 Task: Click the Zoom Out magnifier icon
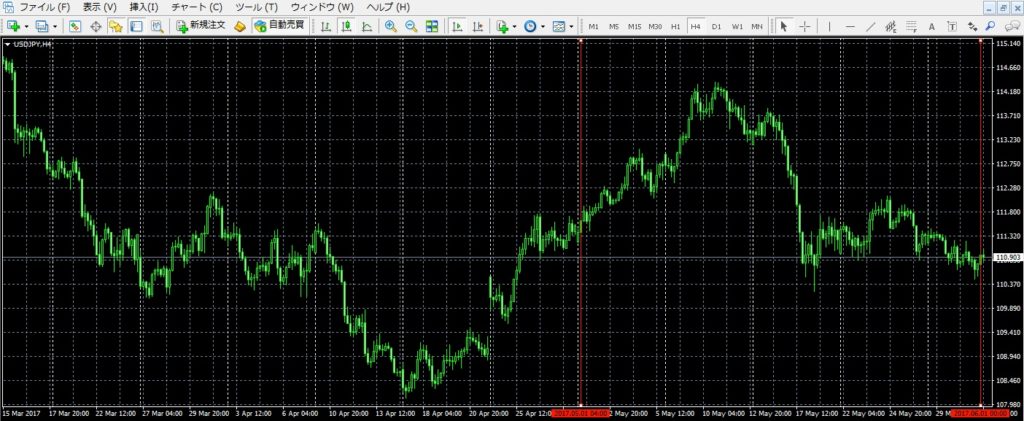(410, 26)
